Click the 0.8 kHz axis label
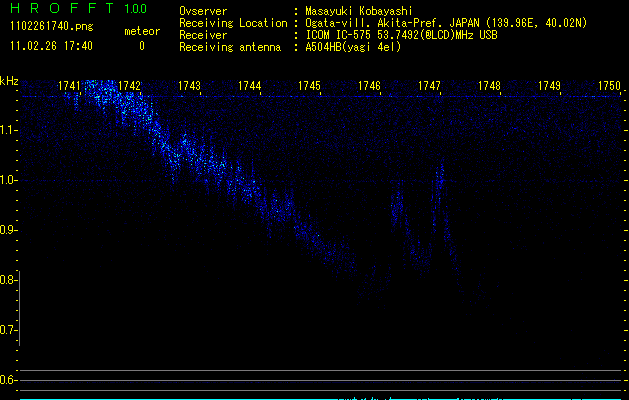The width and height of the screenshot is (629, 400). coord(8,280)
